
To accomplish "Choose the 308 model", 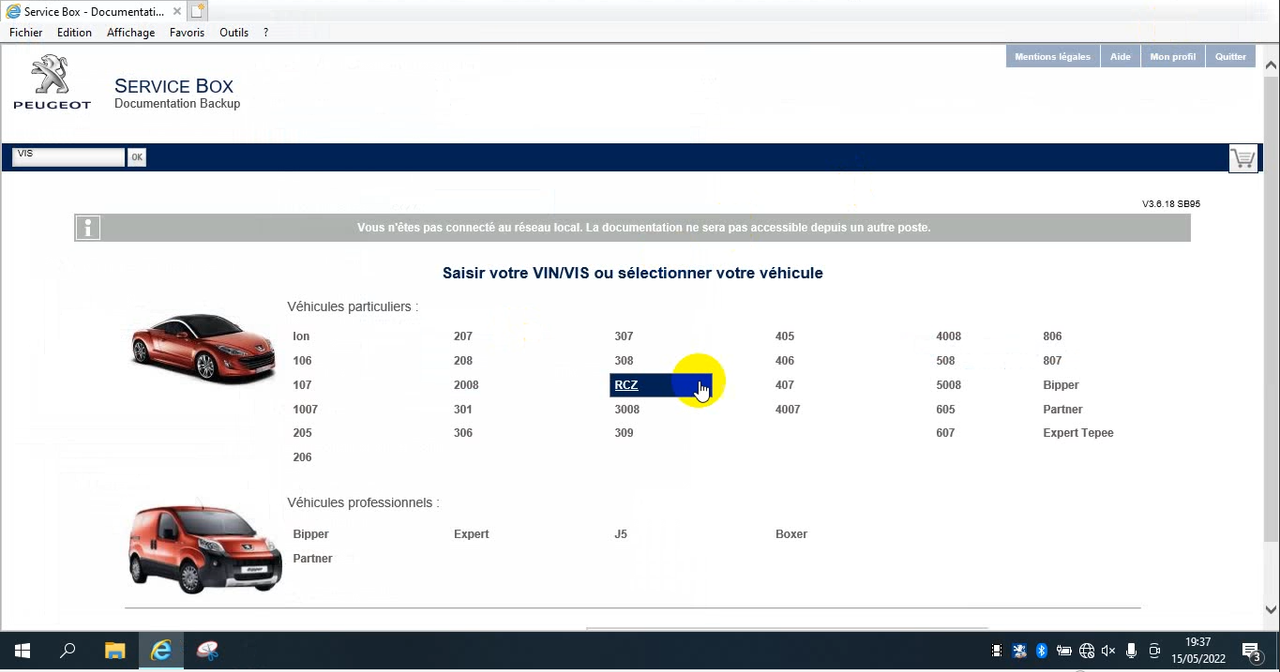I will point(624,361).
